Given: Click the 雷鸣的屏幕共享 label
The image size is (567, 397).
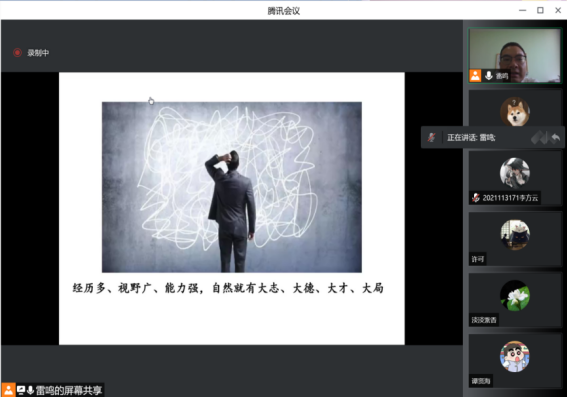Looking at the screenshot, I should coord(69,390).
